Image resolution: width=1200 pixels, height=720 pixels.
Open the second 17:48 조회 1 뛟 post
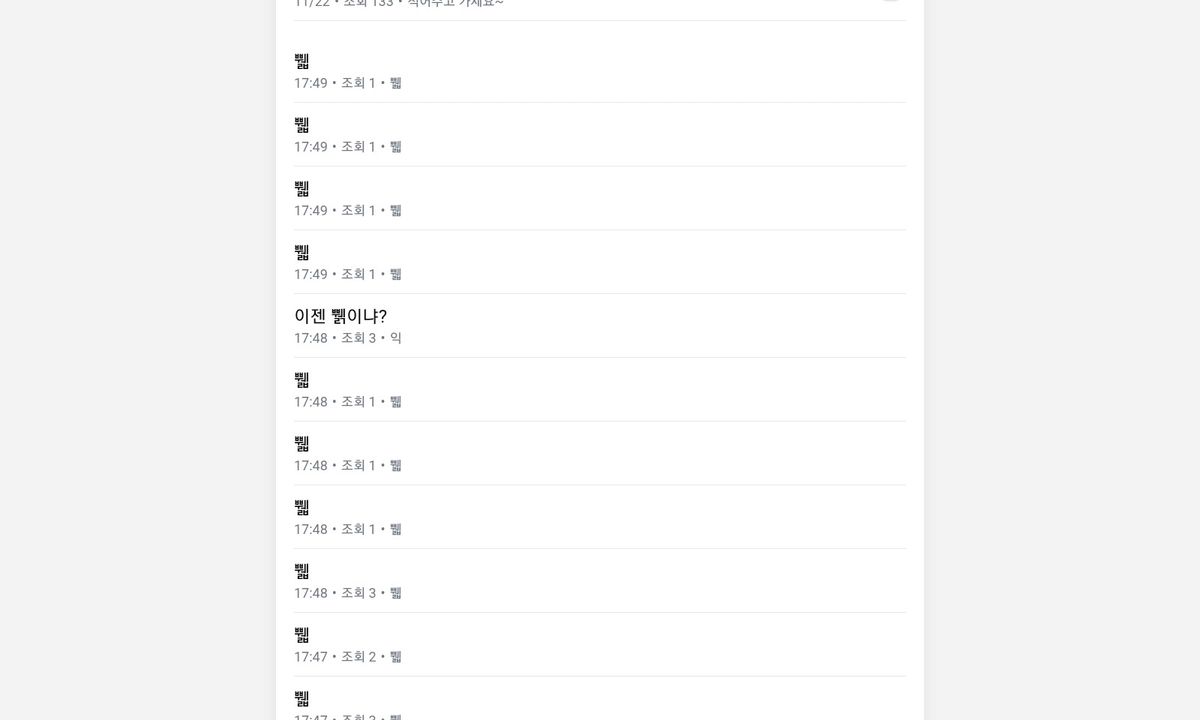click(302, 444)
